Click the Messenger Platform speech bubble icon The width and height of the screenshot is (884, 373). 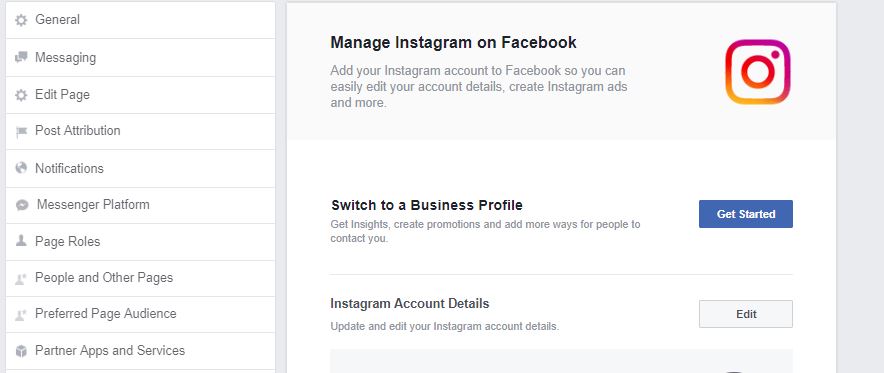(x=22, y=205)
